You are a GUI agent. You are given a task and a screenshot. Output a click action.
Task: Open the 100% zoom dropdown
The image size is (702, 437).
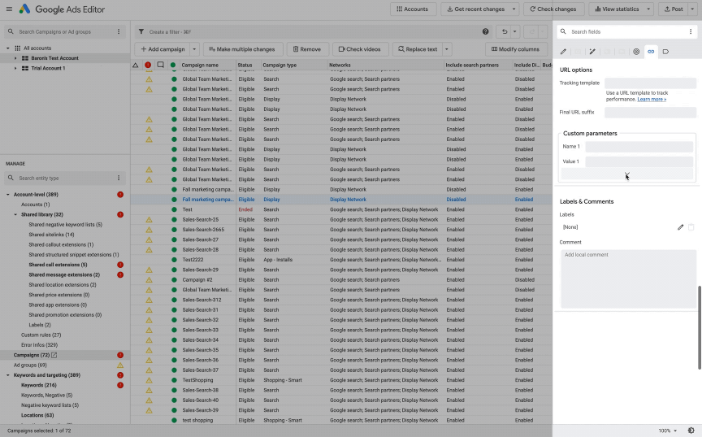(x=668, y=431)
